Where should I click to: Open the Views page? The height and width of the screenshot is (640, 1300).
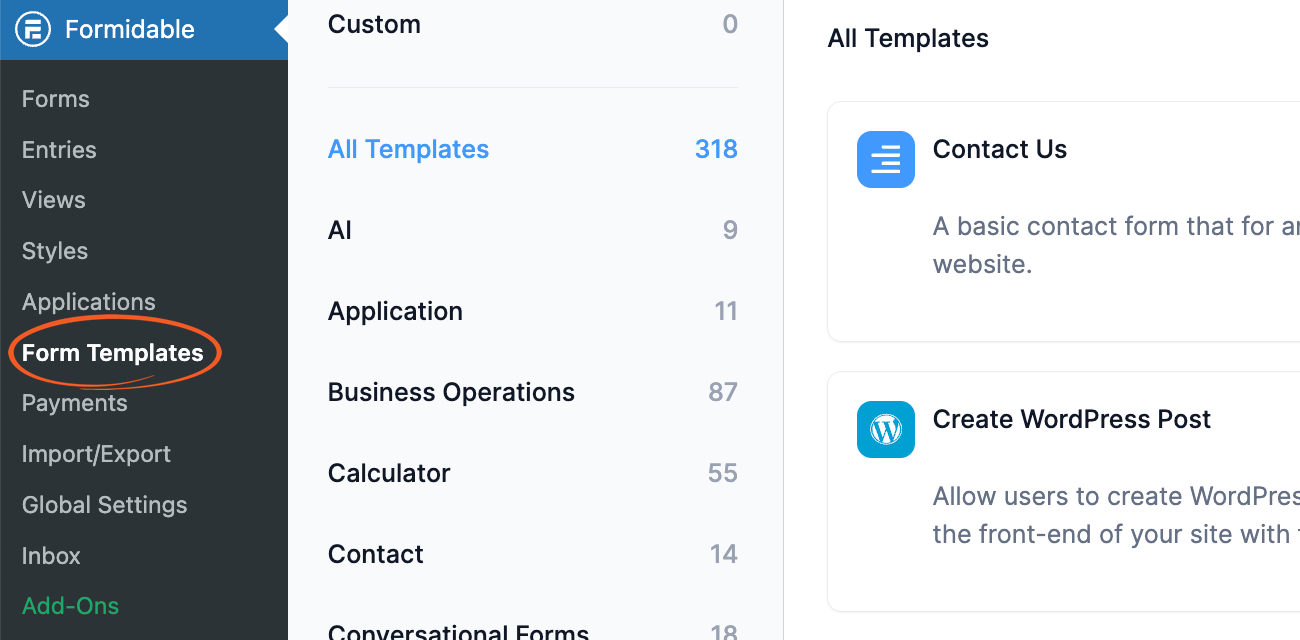click(x=52, y=200)
